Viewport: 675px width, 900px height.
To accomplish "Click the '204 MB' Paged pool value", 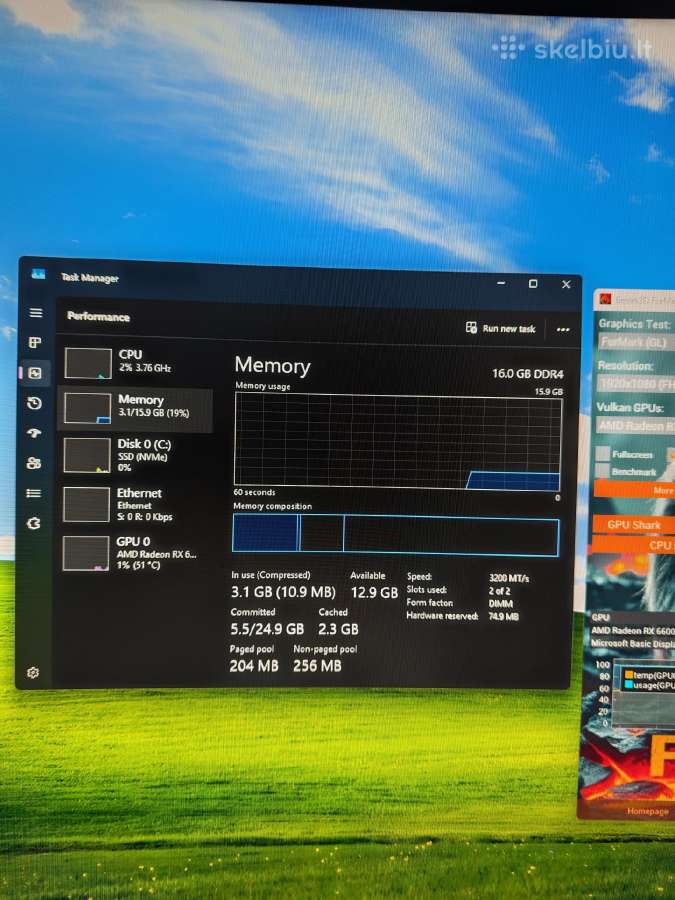I will 254,666.
